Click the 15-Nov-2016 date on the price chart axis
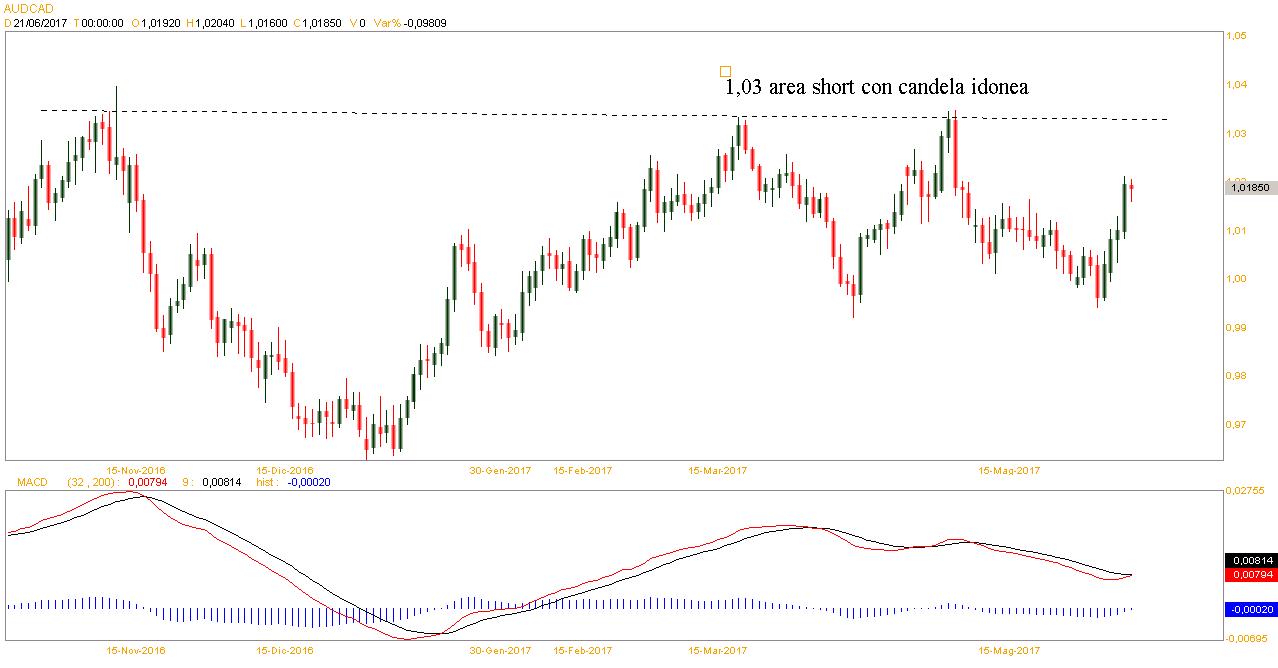1278x668 pixels. point(136,469)
